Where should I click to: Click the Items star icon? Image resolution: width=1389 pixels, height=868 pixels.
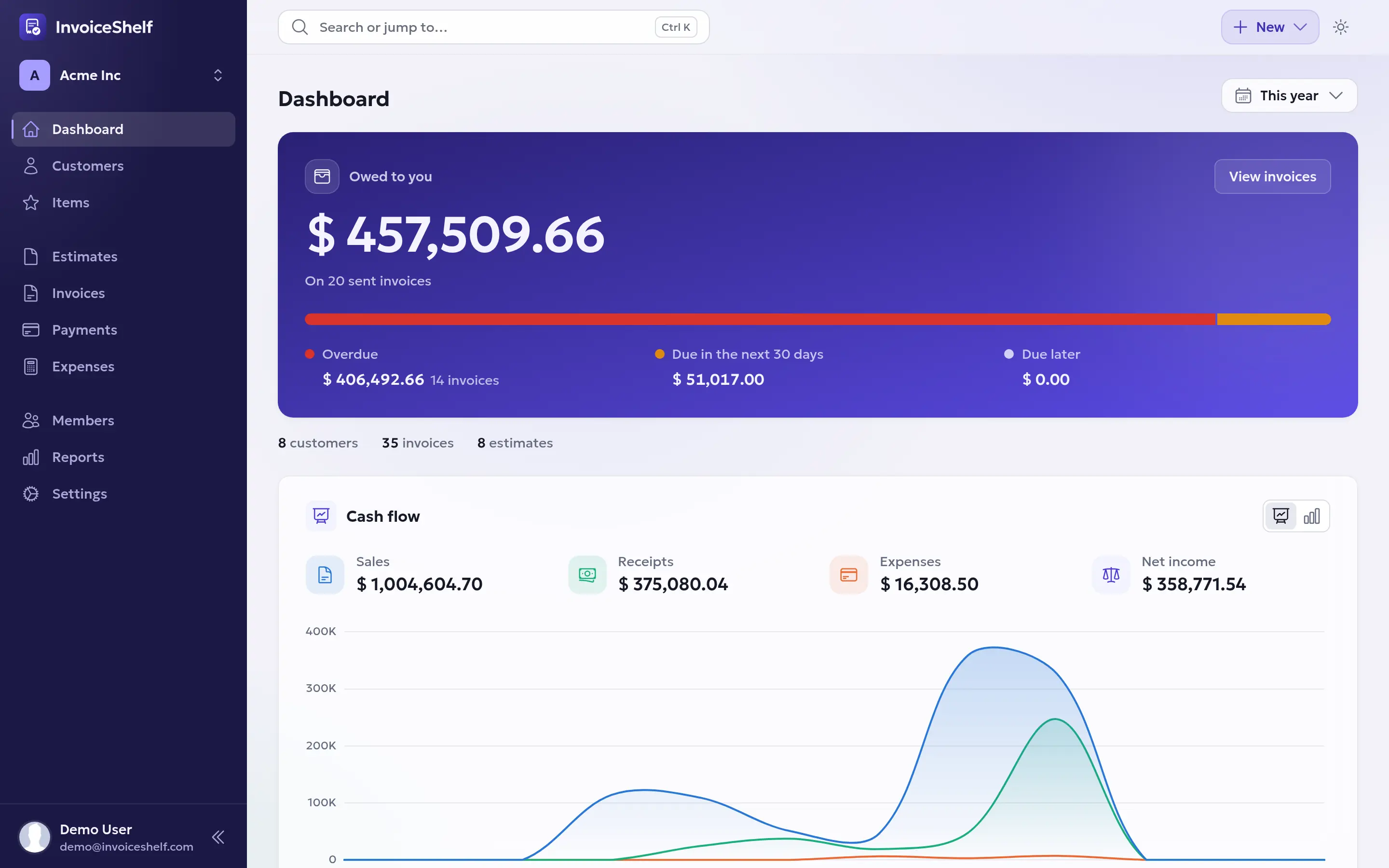[31, 203]
